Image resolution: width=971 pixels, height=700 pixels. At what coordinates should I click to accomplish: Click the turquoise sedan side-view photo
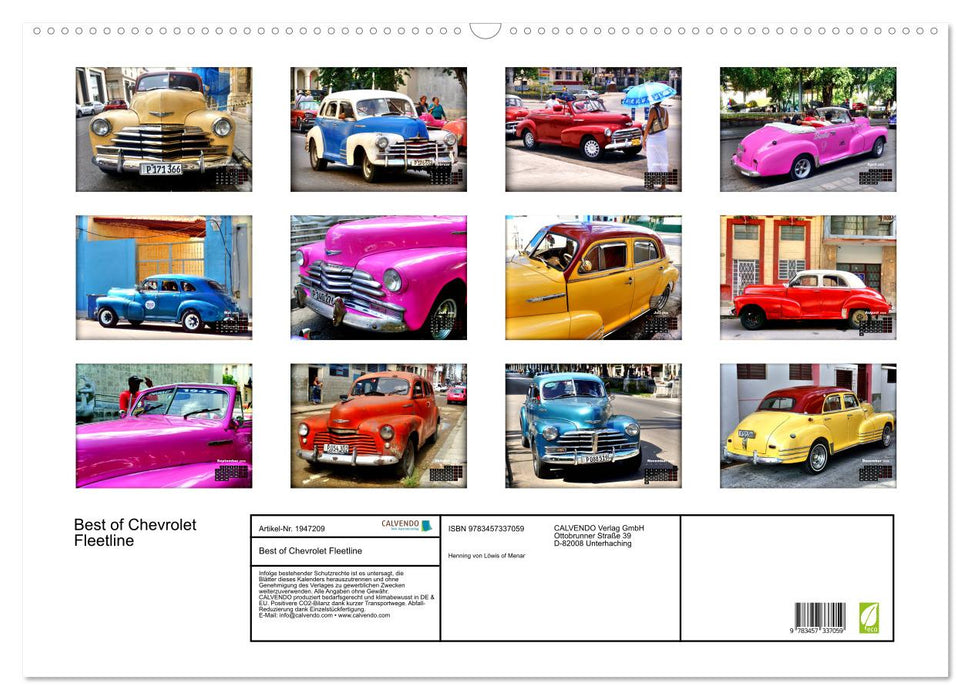594,426
